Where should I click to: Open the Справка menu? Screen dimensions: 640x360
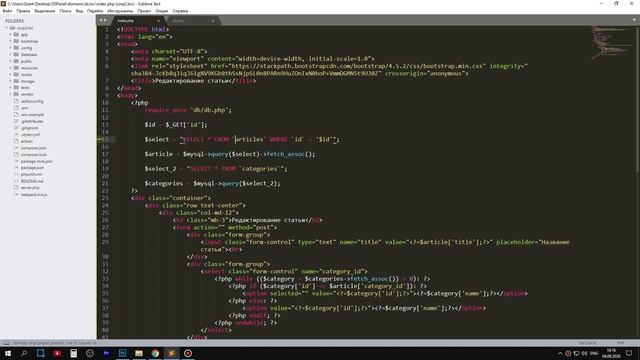click(x=180, y=11)
